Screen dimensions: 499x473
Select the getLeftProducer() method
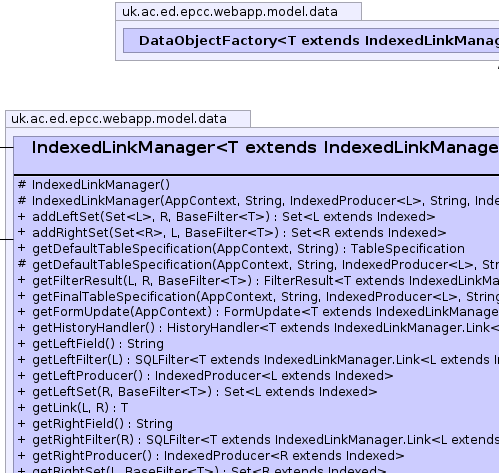point(205,376)
